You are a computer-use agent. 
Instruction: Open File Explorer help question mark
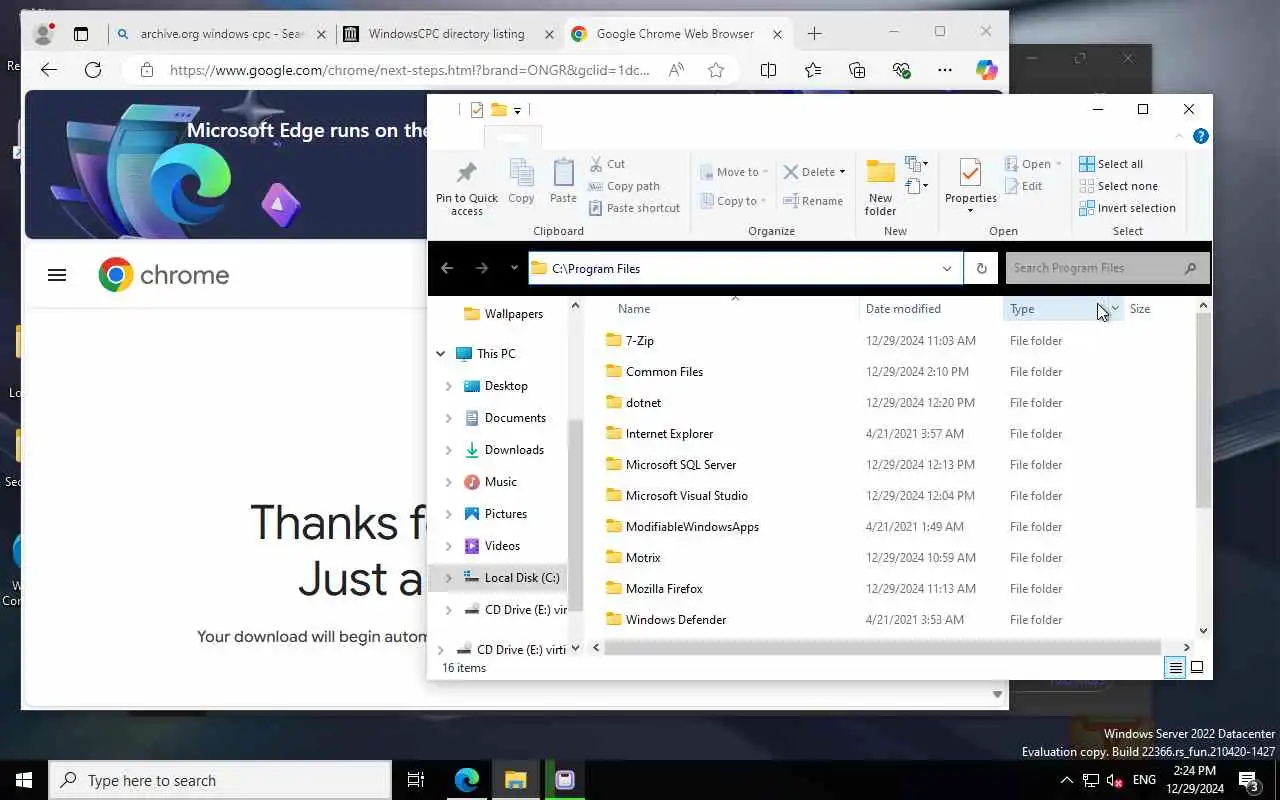click(x=1201, y=136)
